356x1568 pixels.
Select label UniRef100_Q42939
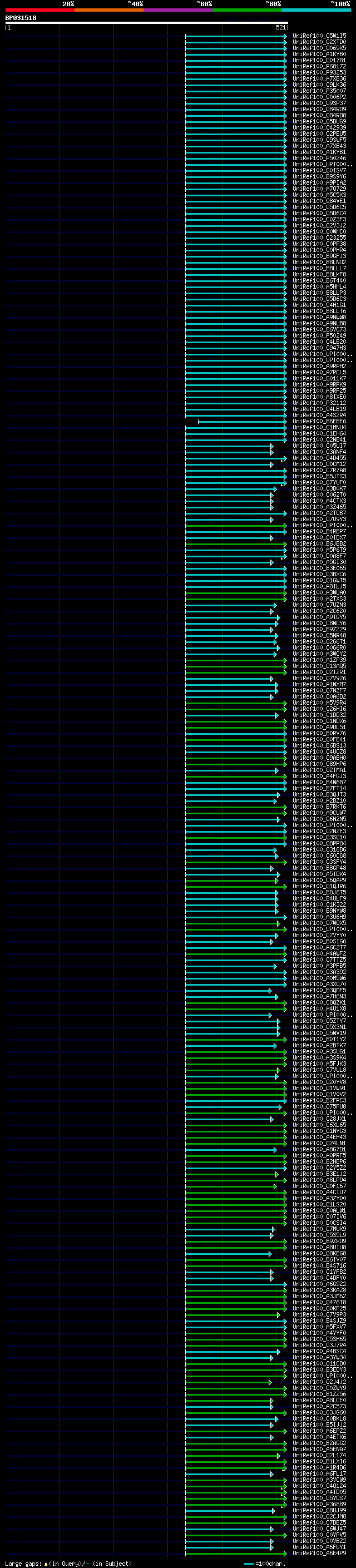point(319,128)
